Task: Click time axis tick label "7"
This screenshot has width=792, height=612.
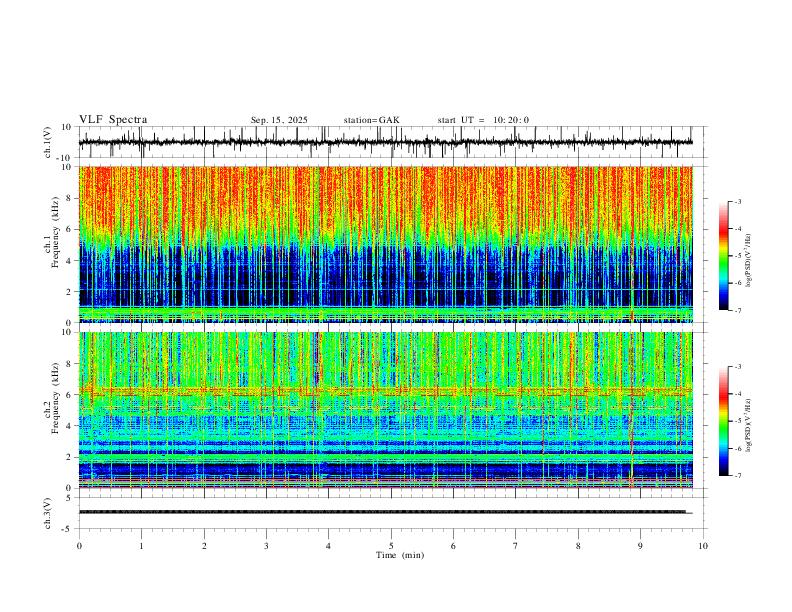Action: click(516, 546)
